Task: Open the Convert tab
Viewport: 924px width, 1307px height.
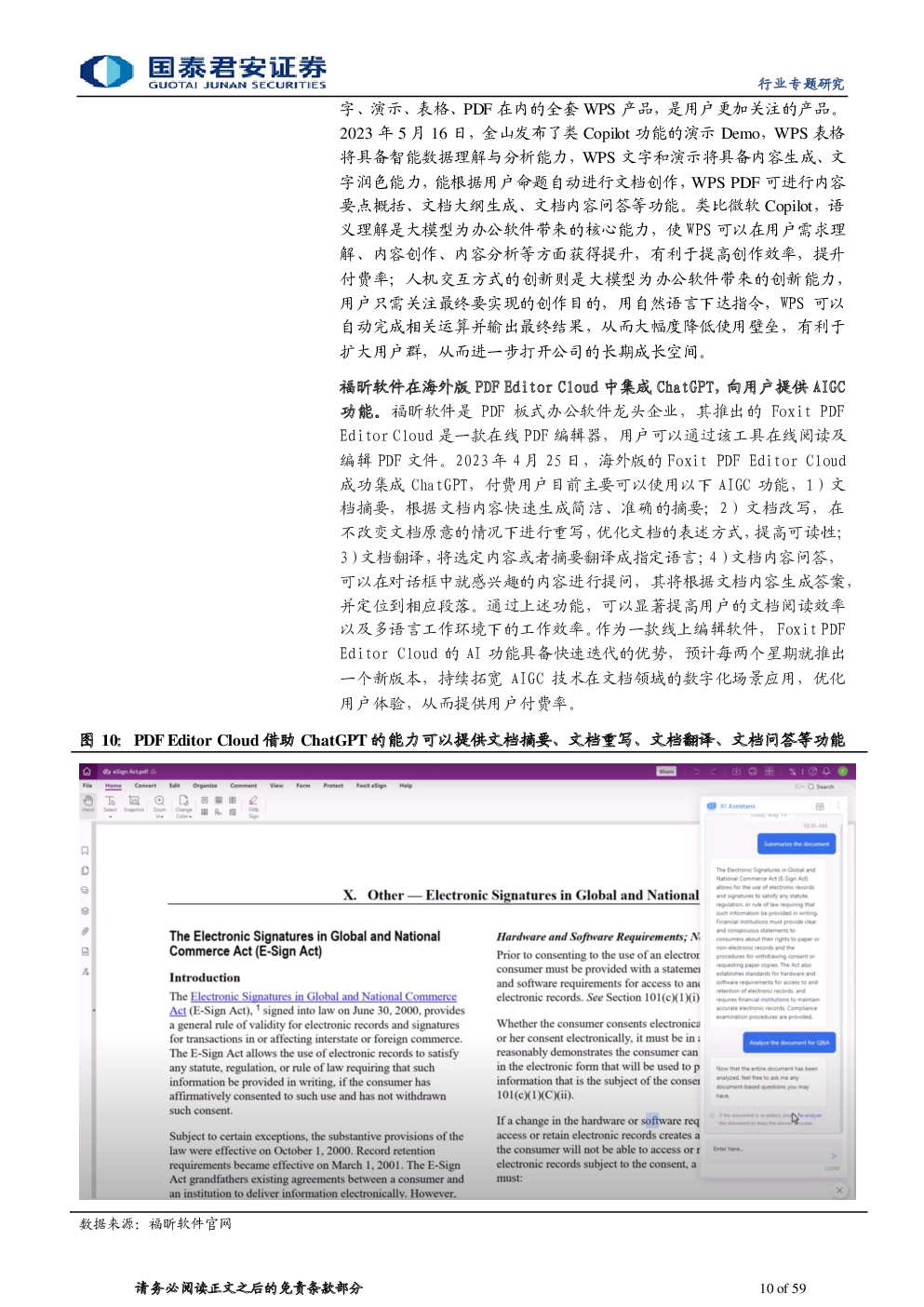Action: pyautogui.click(x=145, y=786)
